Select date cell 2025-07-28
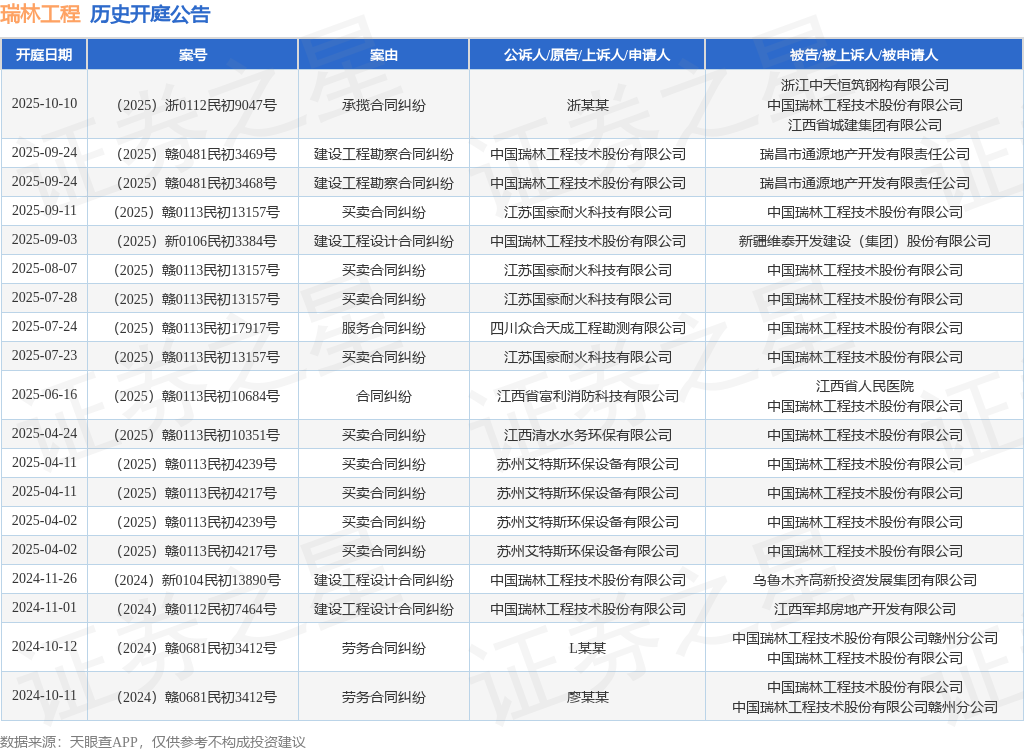1024x751 pixels. [44, 298]
